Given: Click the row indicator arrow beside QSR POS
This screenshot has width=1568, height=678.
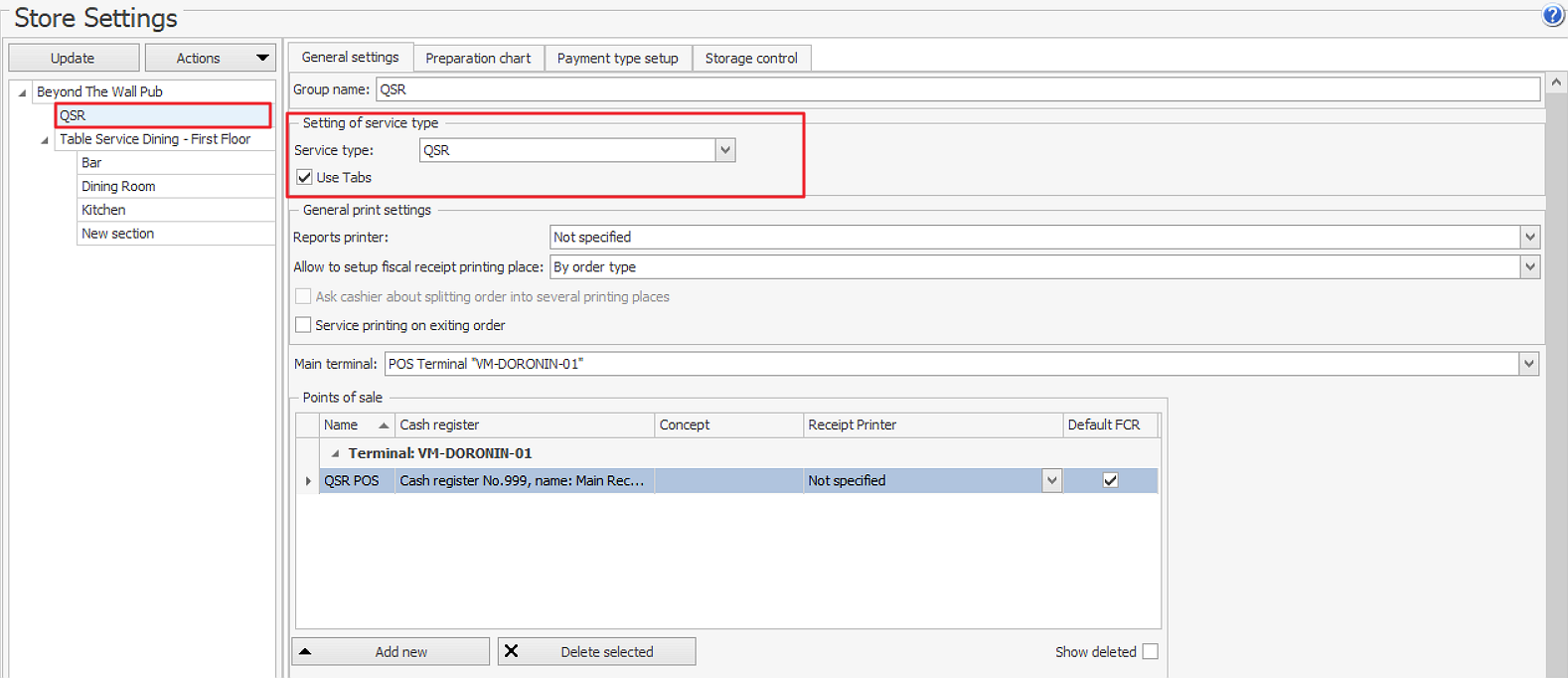Looking at the screenshot, I should point(308,481).
